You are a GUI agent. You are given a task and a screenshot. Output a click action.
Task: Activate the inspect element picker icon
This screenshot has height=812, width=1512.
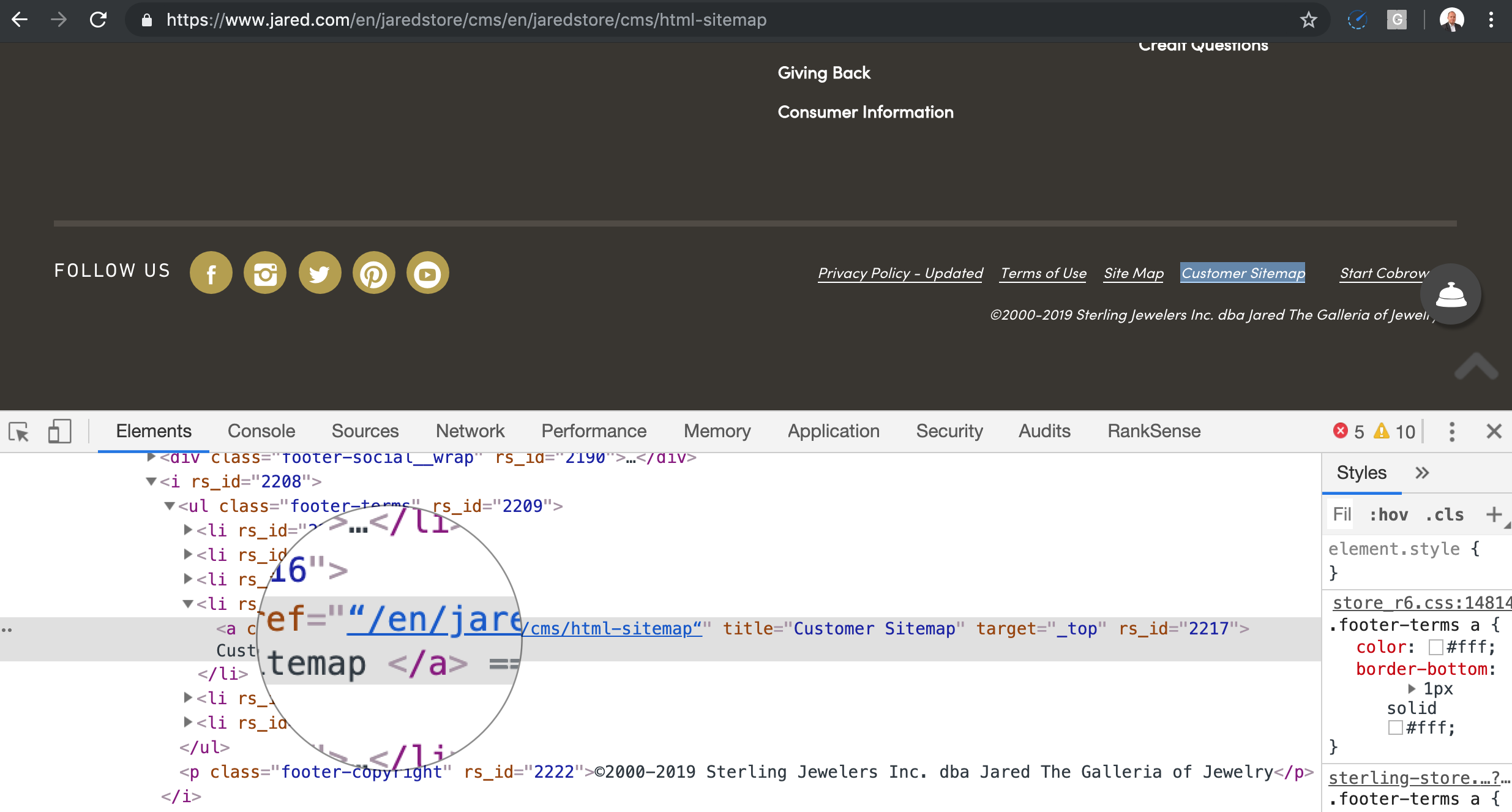click(x=18, y=432)
